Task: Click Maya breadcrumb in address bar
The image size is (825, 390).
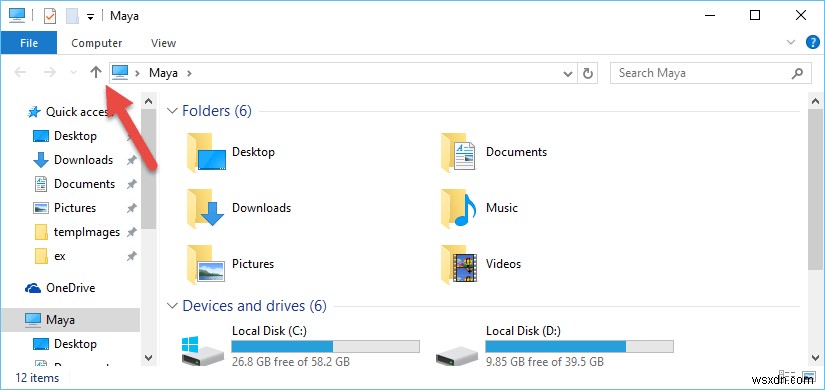Action: tap(163, 73)
